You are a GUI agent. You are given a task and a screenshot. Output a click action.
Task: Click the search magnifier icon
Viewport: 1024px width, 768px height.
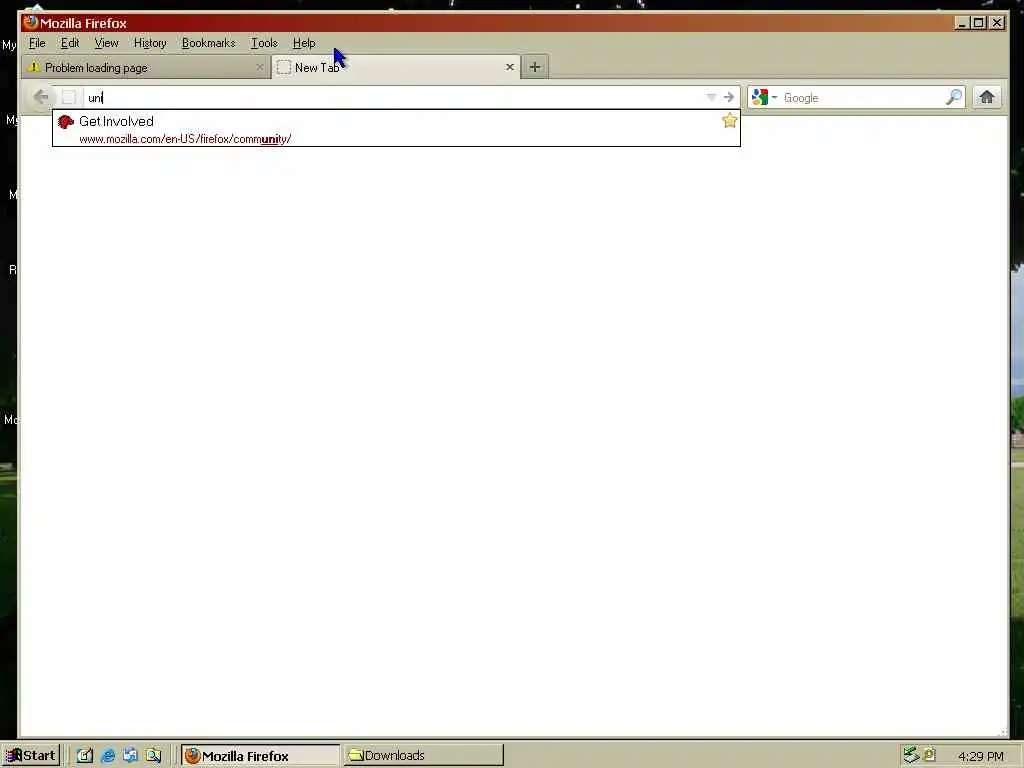pyautogui.click(x=953, y=97)
